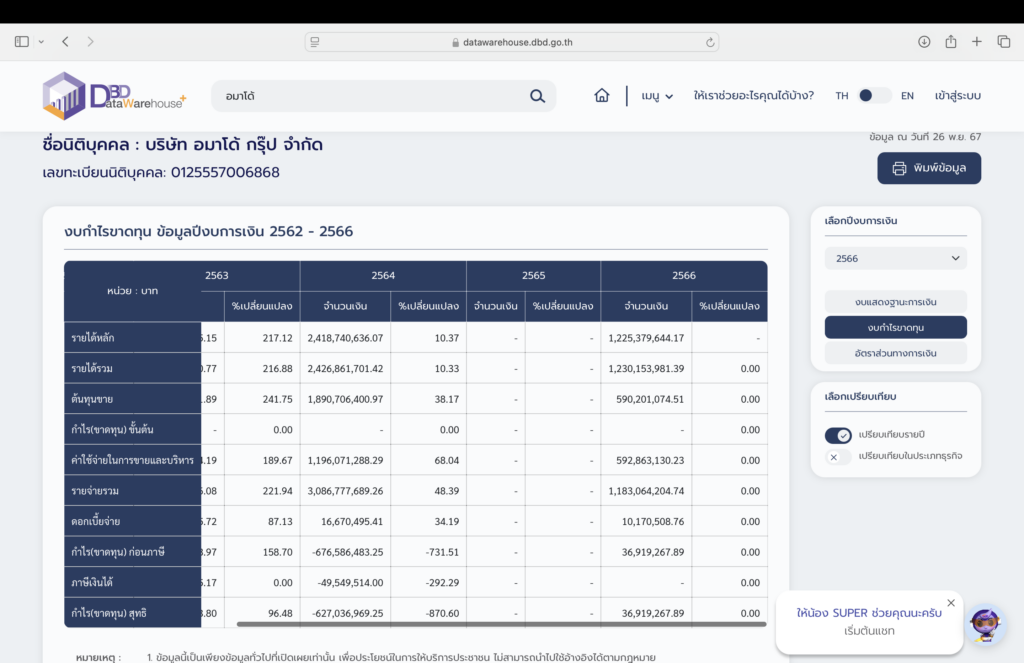Click the DBD DataWarehouse logo

pyautogui.click(x=114, y=96)
